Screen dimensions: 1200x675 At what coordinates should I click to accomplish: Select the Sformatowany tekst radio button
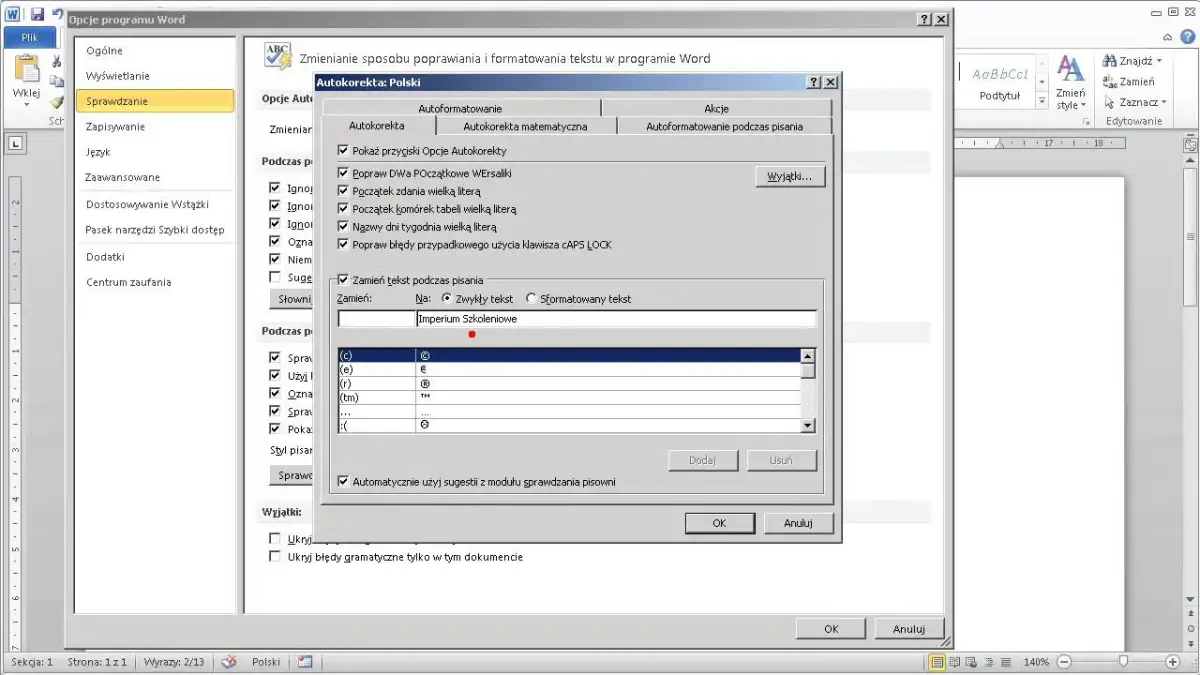pyautogui.click(x=531, y=299)
